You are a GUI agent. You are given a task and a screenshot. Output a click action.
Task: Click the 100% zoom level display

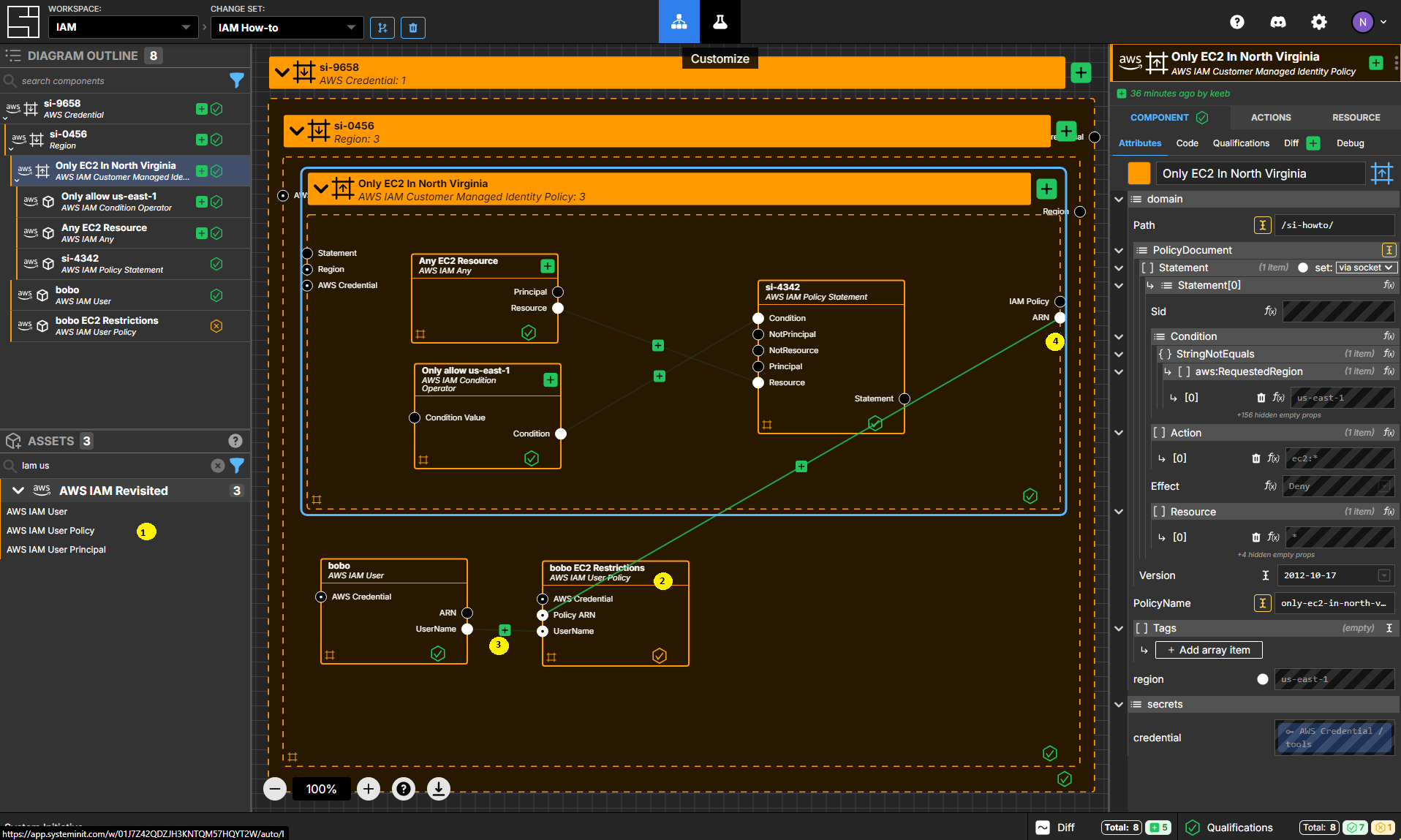click(x=321, y=789)
